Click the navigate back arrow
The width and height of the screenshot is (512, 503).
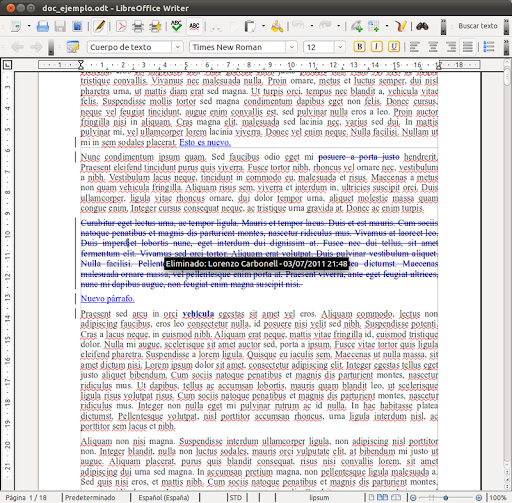[17, 47]
